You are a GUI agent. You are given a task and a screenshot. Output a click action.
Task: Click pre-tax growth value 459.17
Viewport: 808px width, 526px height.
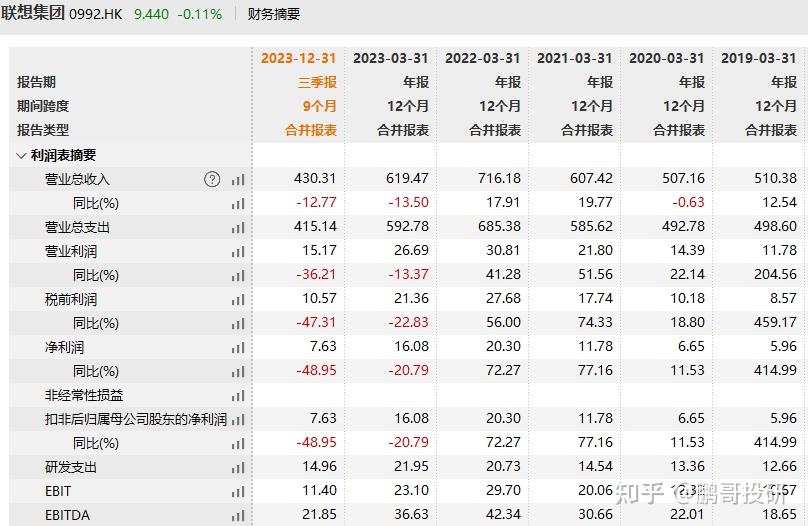coord(776,322)
